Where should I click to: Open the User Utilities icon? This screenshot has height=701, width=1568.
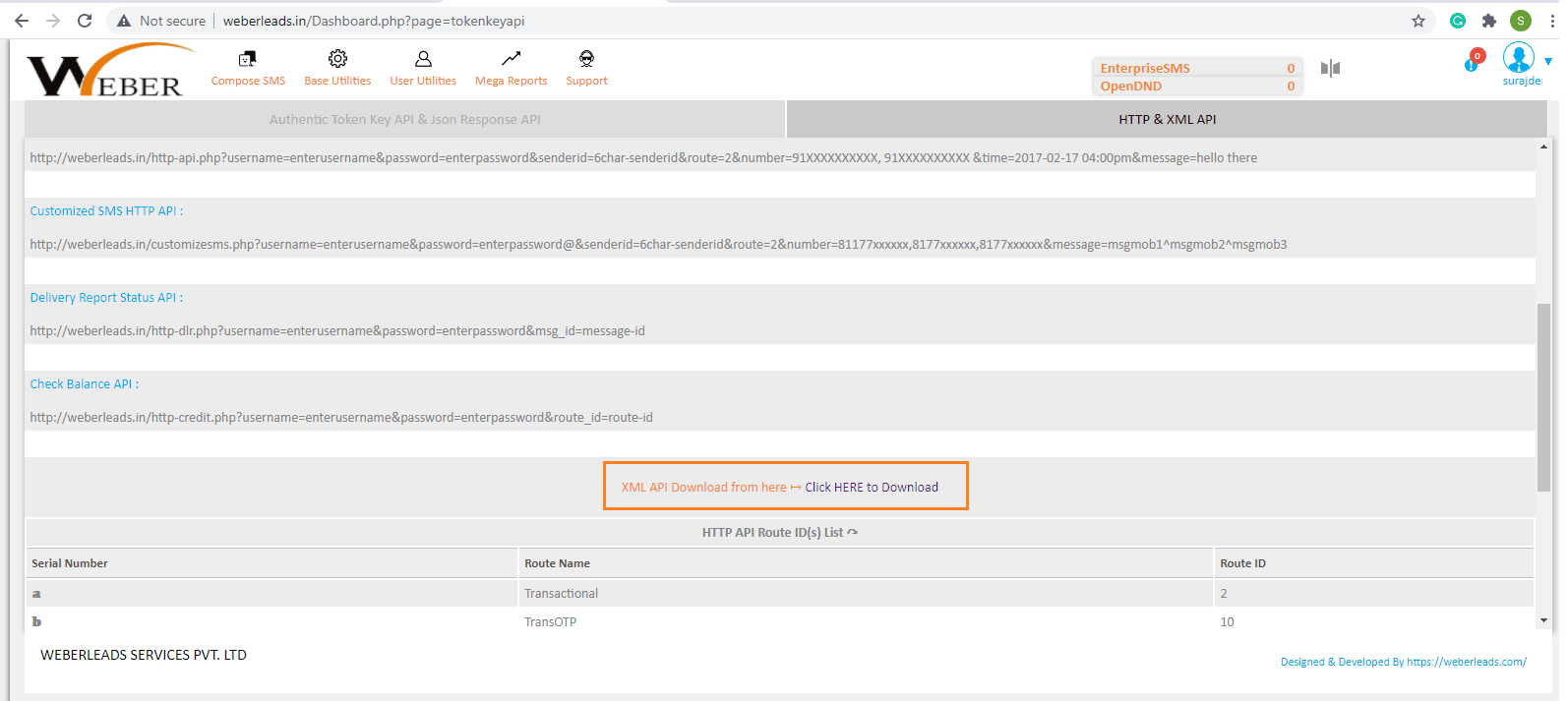pyautogui.click(x=423, y=59)
